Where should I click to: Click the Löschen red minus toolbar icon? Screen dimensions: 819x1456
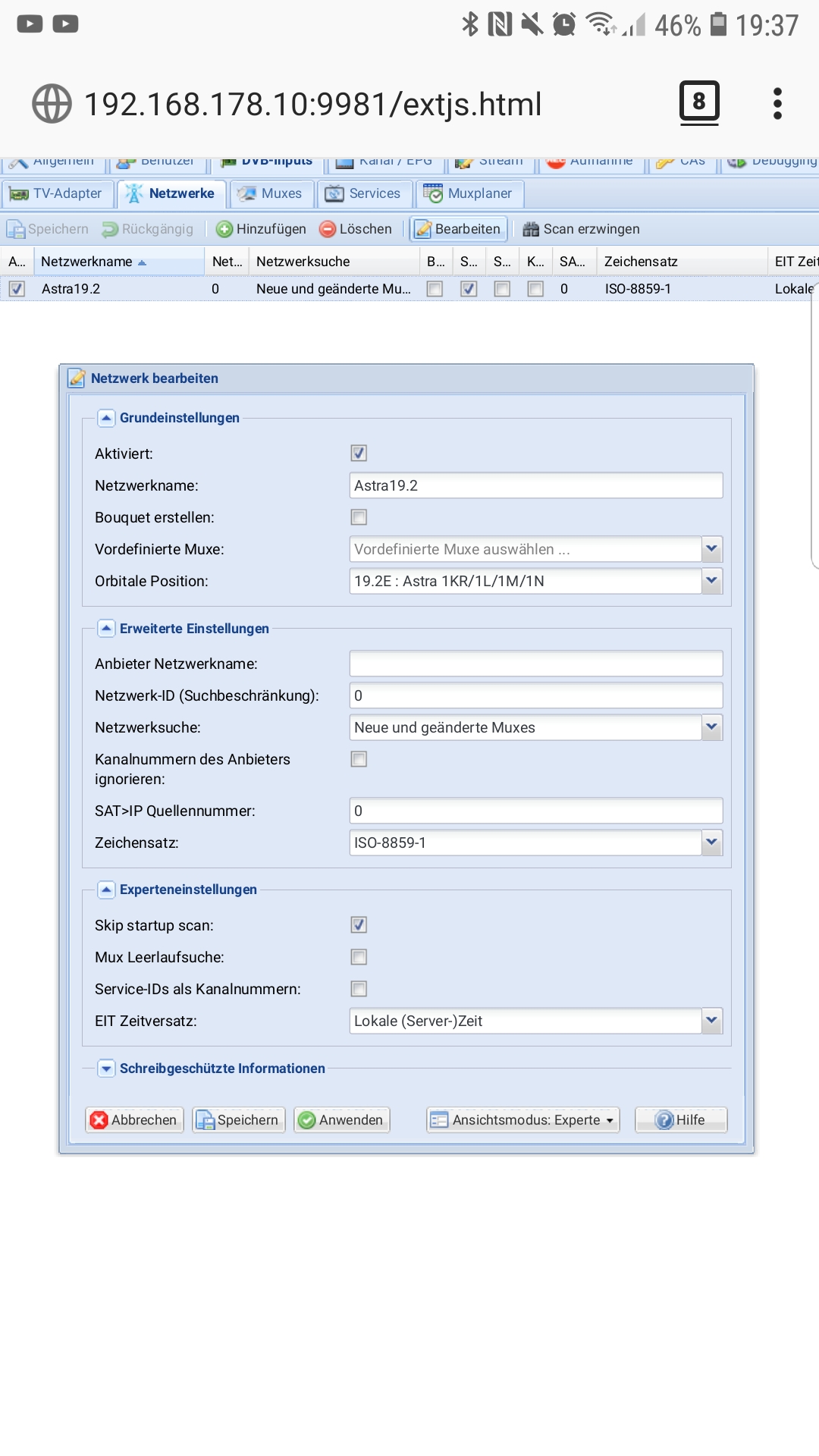click(x=328, y=229)
